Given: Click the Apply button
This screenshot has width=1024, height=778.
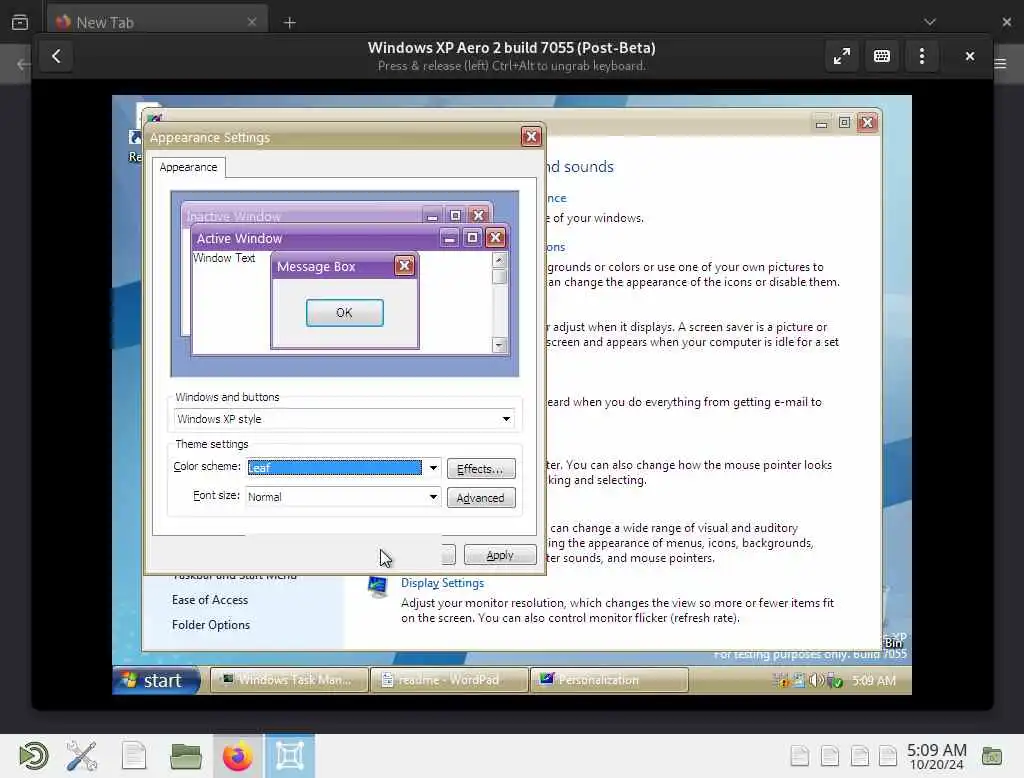Looking at the screenshot, I should [500, 555].
